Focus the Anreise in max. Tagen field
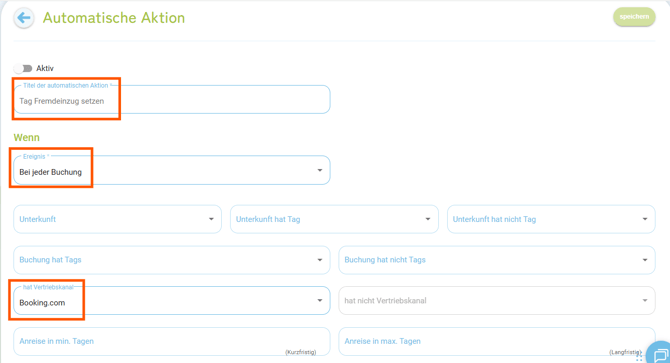 497,341
